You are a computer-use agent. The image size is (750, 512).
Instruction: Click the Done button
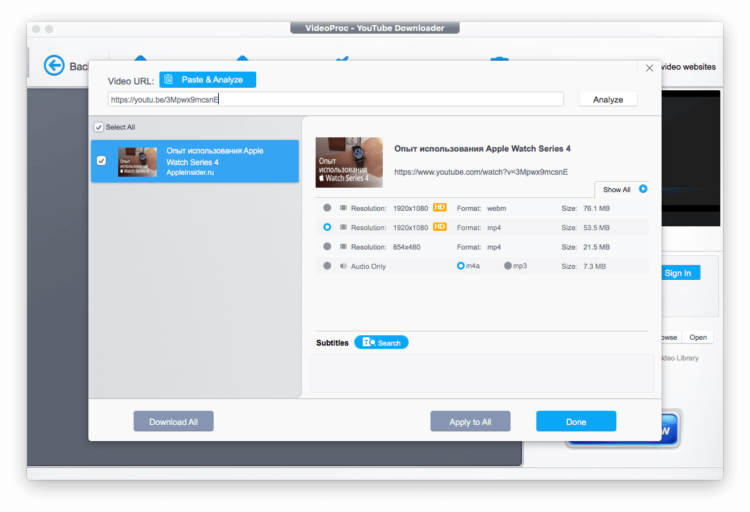tap(576, 422)
